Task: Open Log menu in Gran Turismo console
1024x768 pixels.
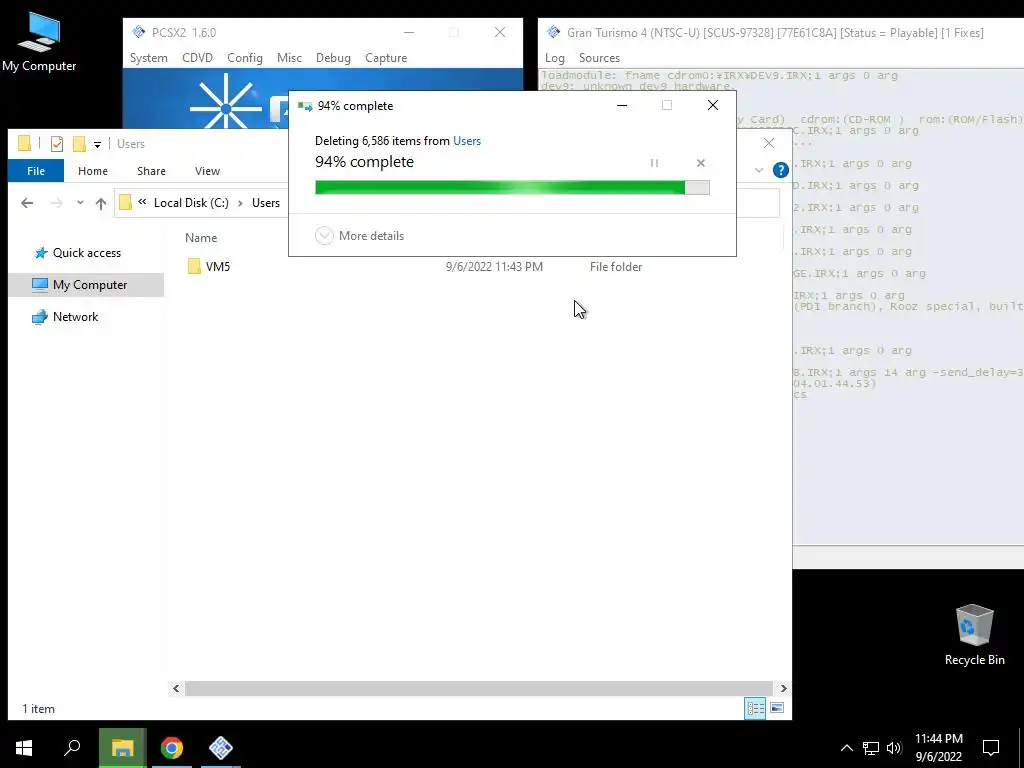Action: (x=554, y=57)
